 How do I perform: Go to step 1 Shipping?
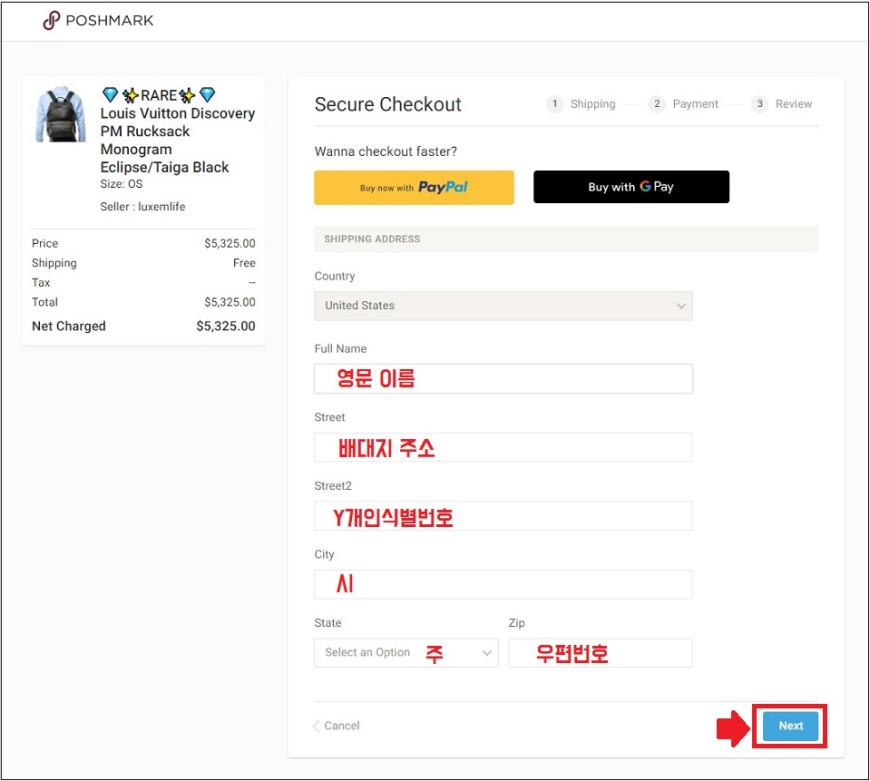point(581,104)
